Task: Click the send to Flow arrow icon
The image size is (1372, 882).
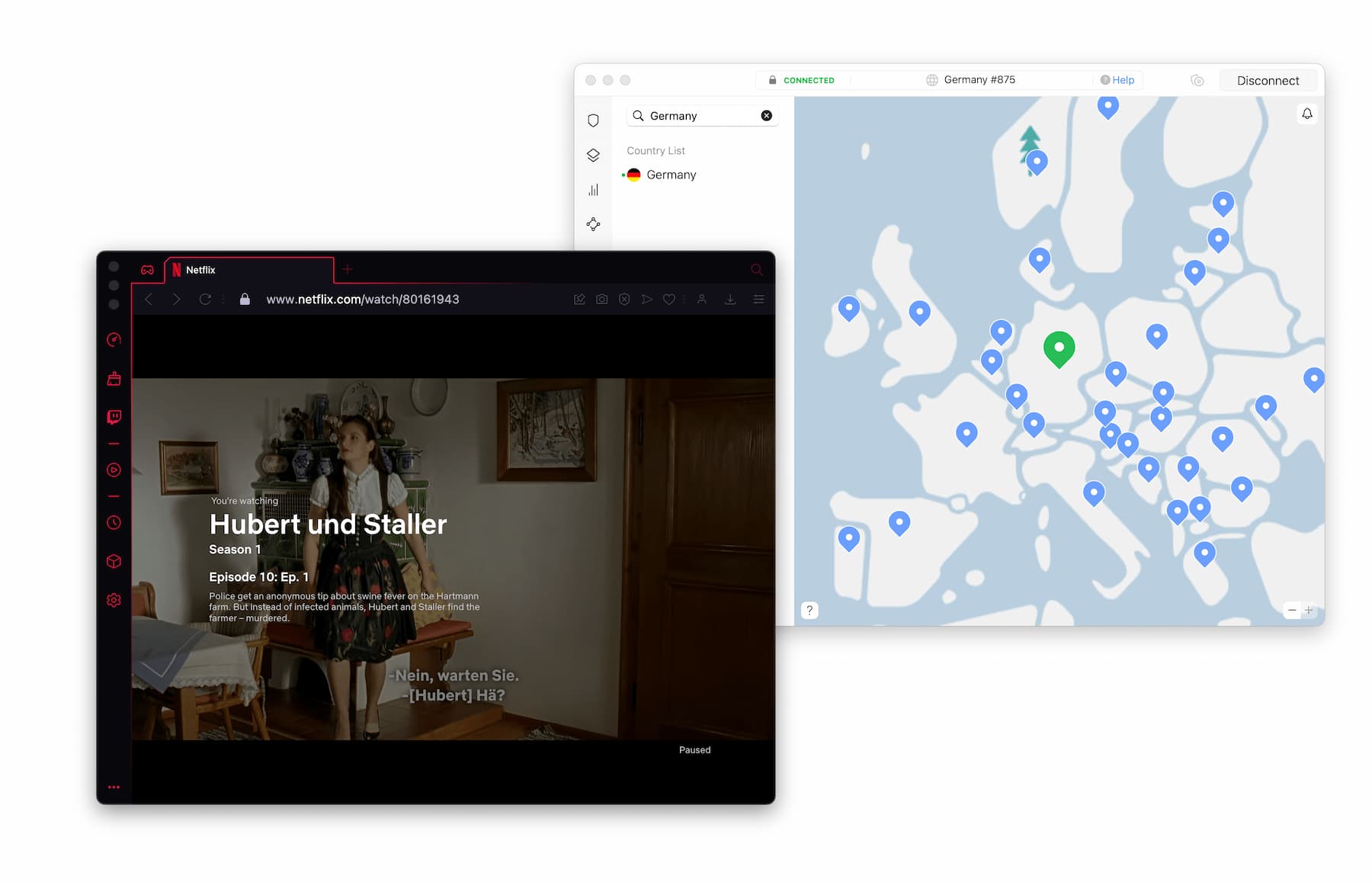Action: [x=646, y=300]
